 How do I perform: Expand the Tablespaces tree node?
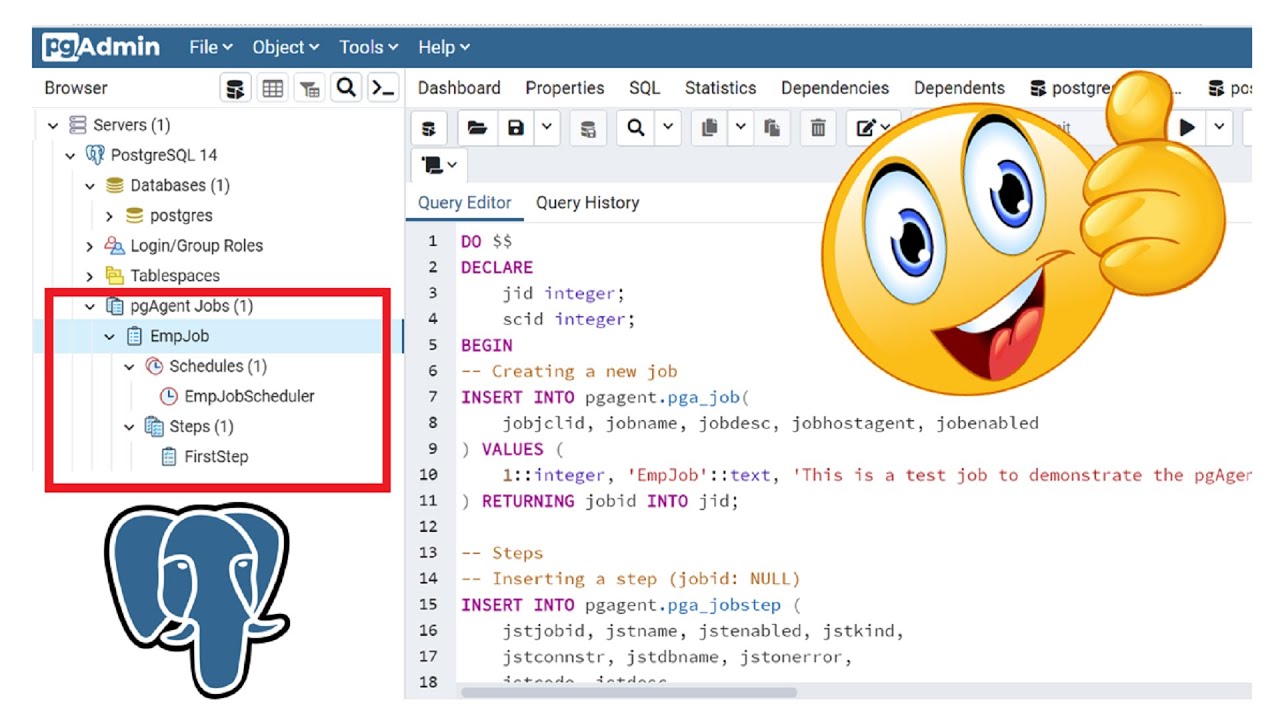(x=91, y=276)
